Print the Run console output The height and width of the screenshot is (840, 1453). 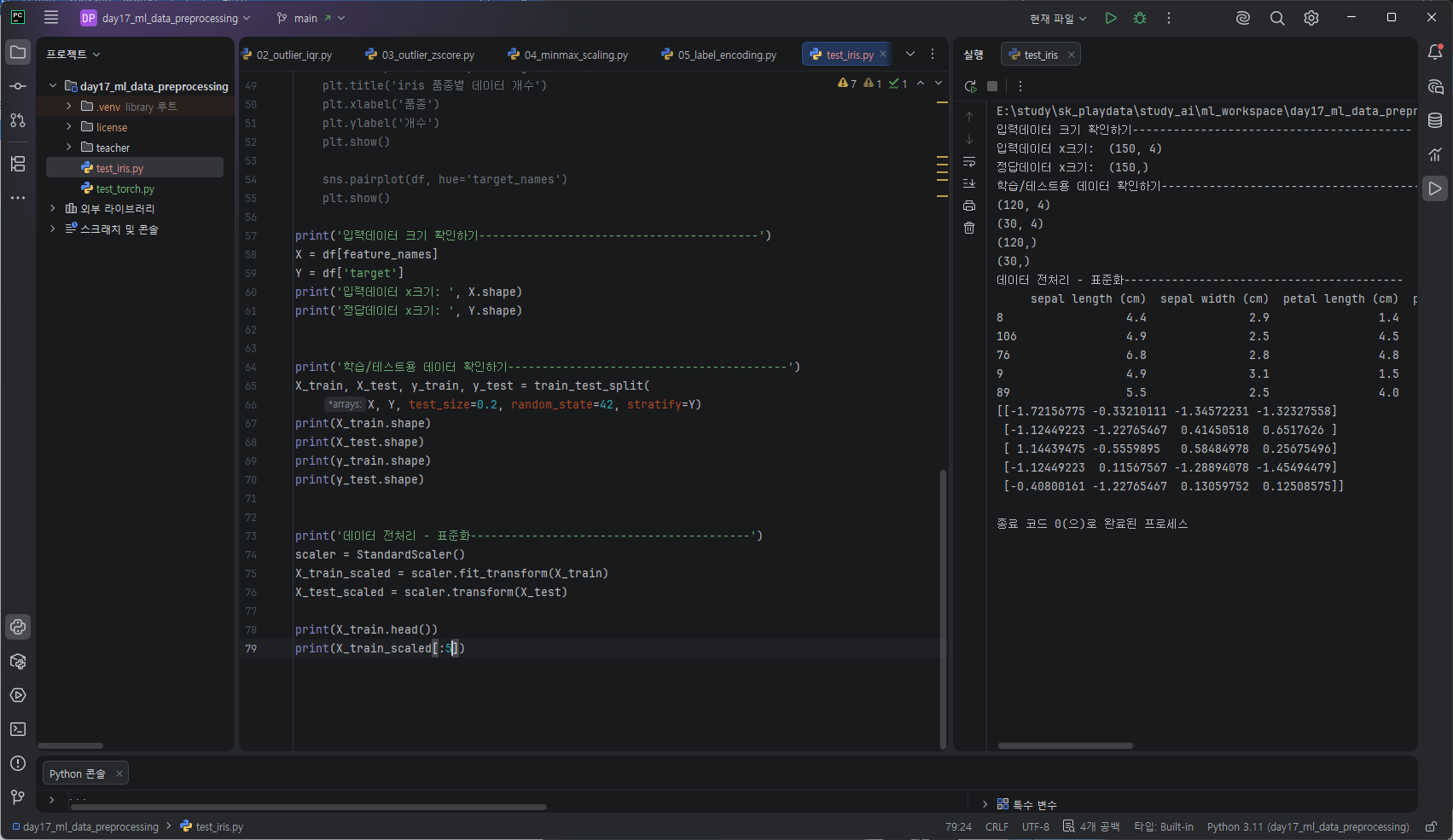[x=969, y=206]
